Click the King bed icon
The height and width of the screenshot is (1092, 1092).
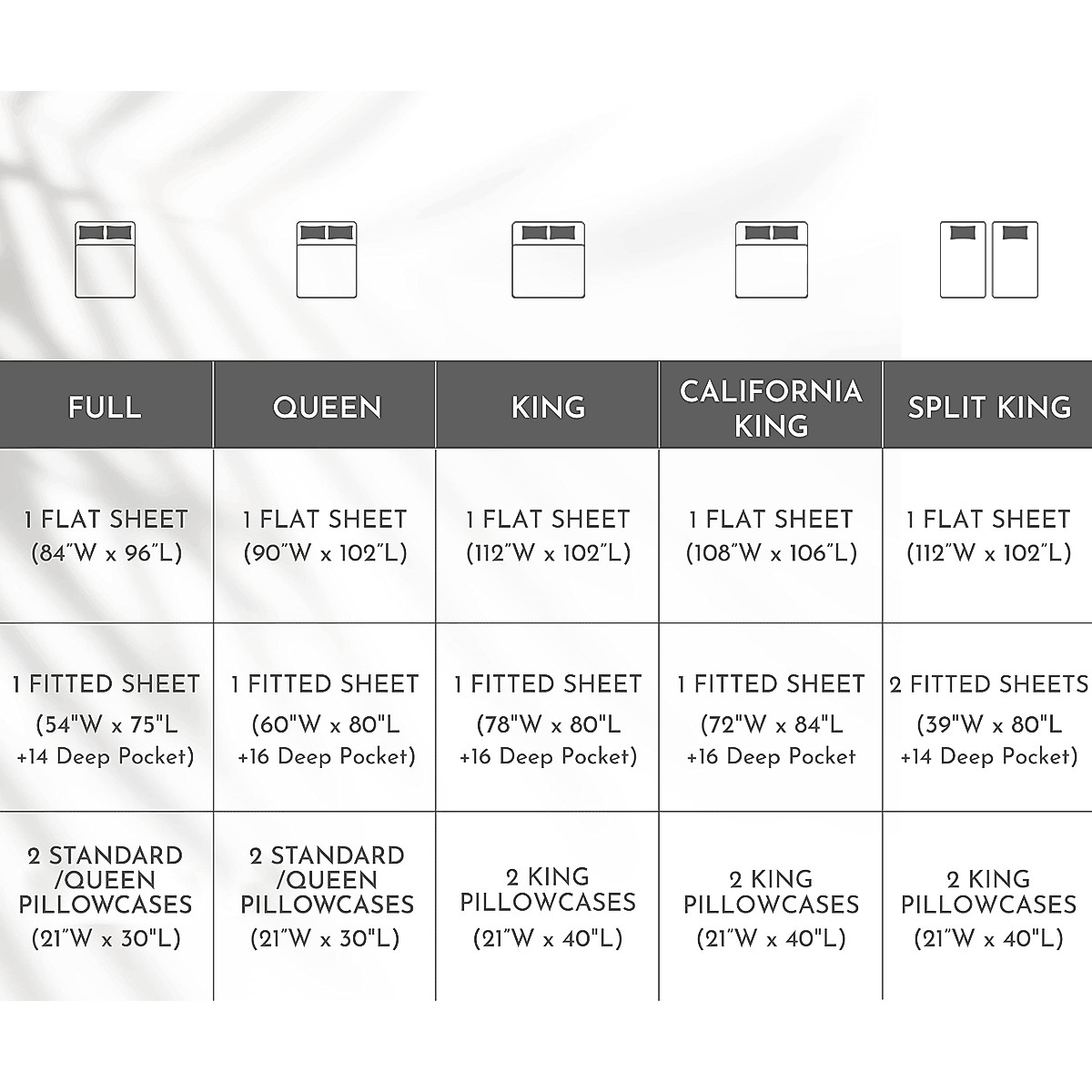[x=549, y=259]
